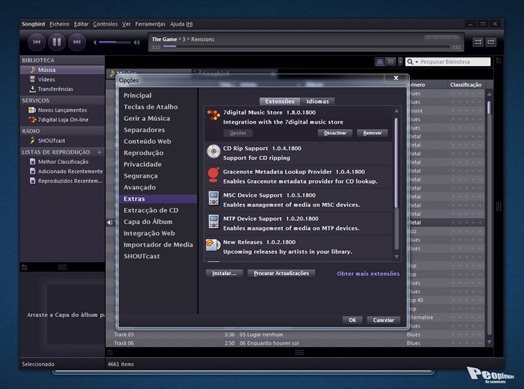This screenshot has height=389, width=524.
Task: Click the speaker icon right of volume
Action: 137,42
